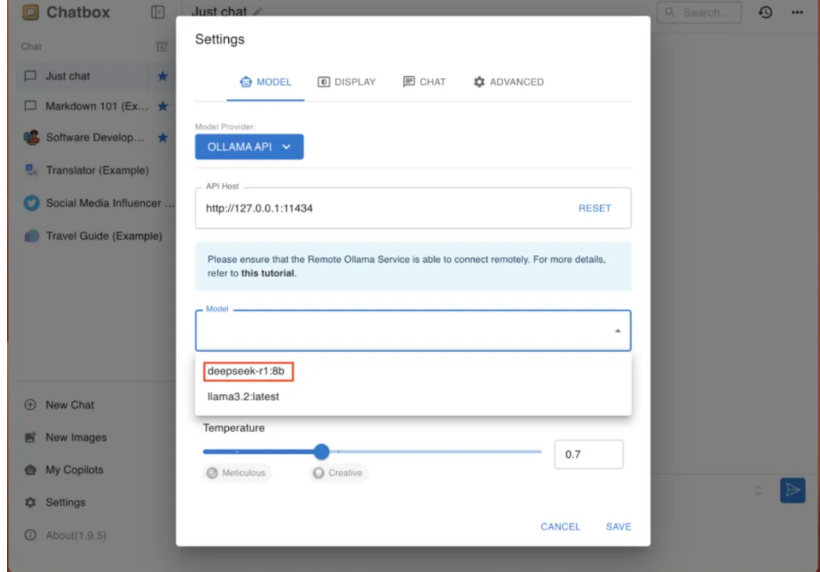Click the About info icon

pos(30,535)
